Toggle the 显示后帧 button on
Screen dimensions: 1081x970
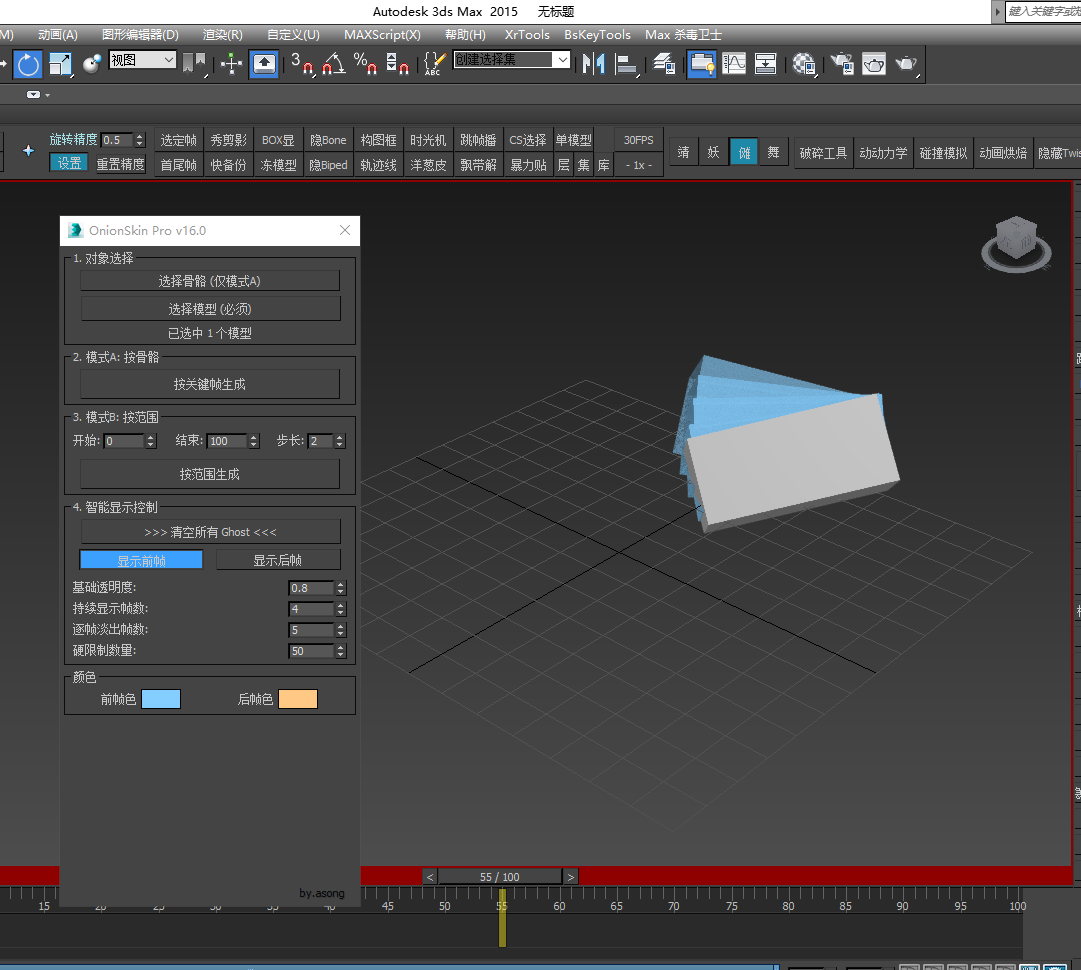(x=278, y=560)
